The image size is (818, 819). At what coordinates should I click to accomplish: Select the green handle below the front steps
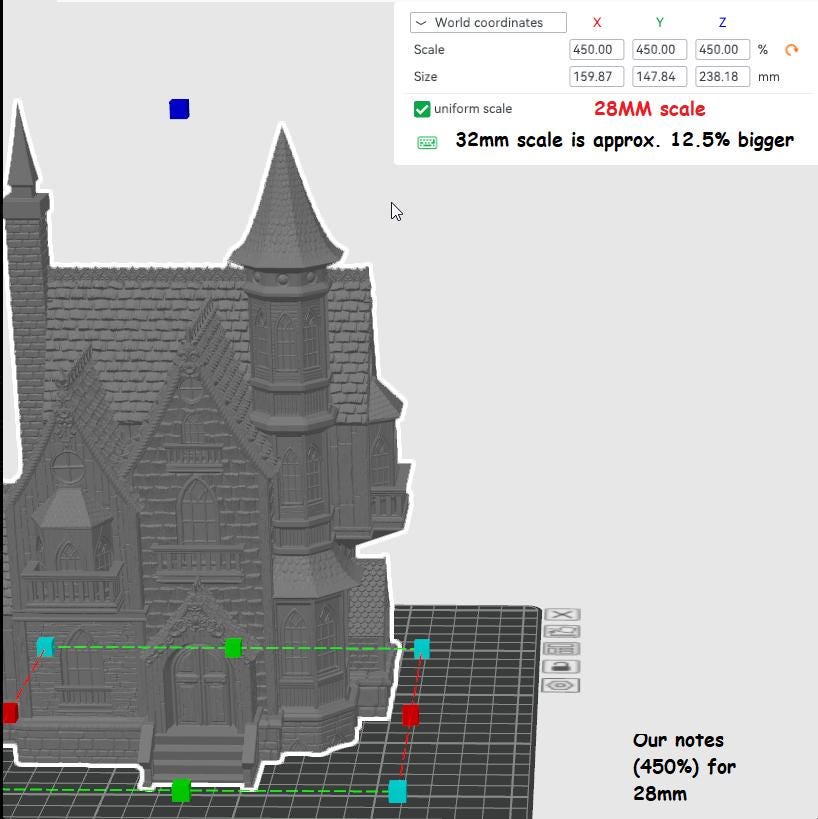pyautogui.click(x=181, y=790)
